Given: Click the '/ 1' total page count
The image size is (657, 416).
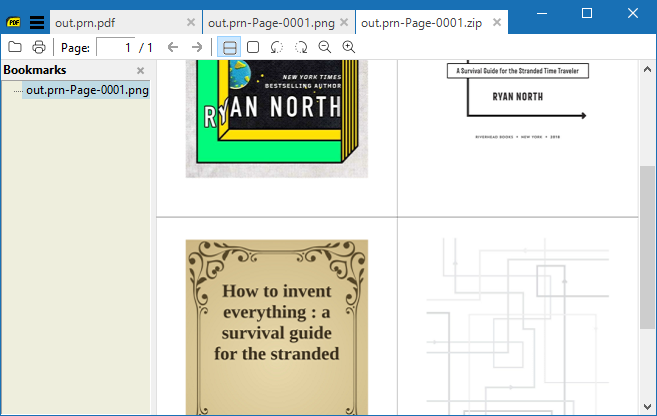Looking at the screenshot, I should [x=145, y=48].
